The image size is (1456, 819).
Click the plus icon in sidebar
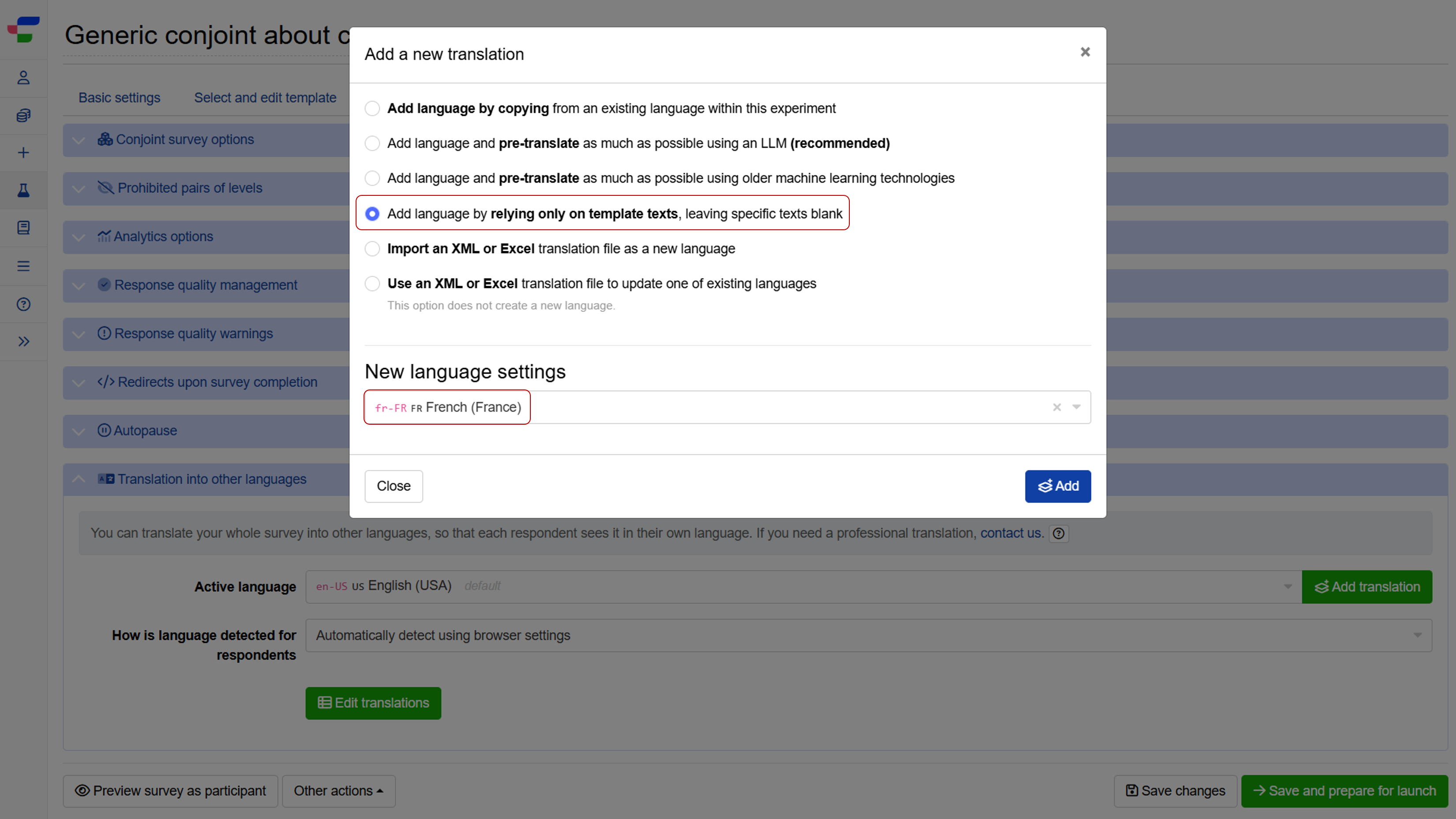coord(23,153)
